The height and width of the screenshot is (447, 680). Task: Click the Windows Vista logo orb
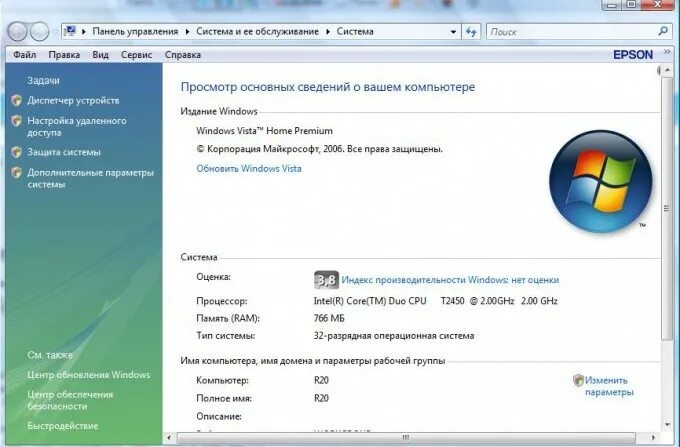(x=601, y=181)
